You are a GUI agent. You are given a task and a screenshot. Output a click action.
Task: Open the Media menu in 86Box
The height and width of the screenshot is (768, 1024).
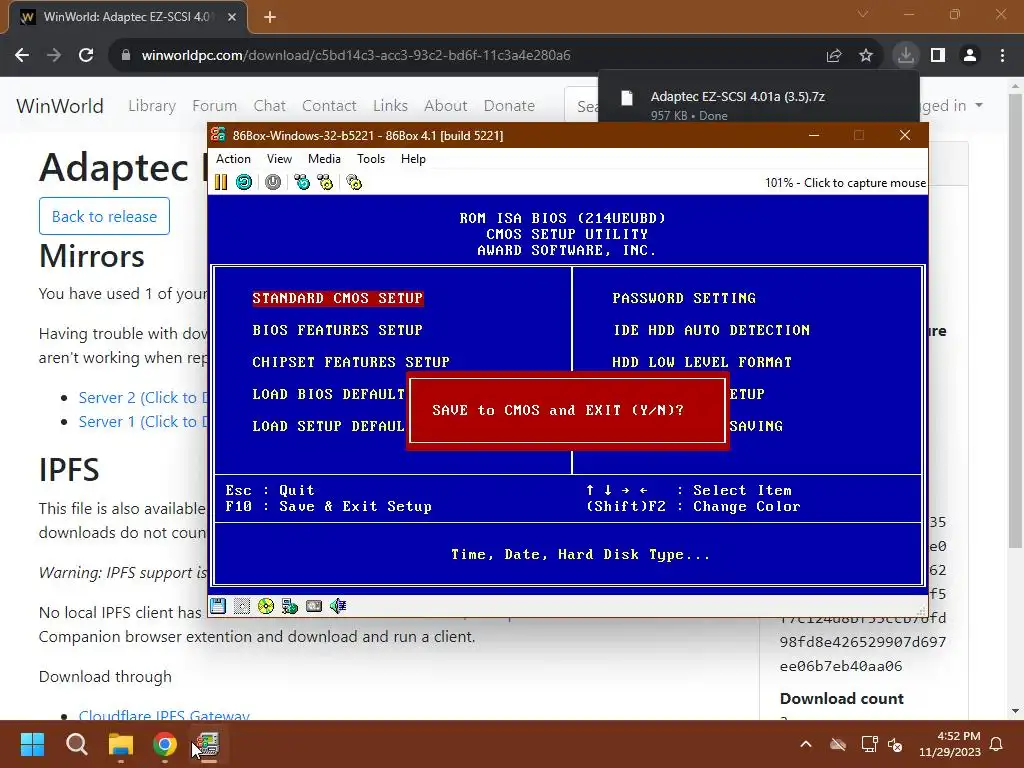pos(324,159)
